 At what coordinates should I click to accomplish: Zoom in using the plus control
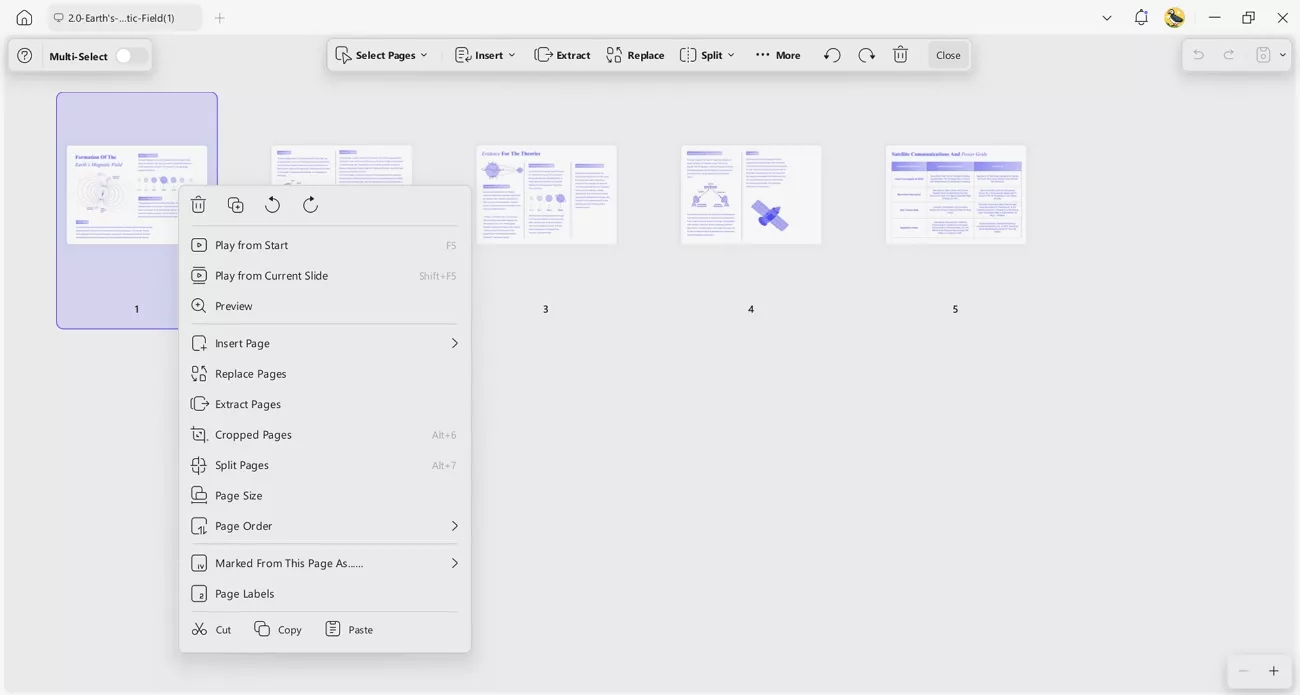(x=1273, y=670)
